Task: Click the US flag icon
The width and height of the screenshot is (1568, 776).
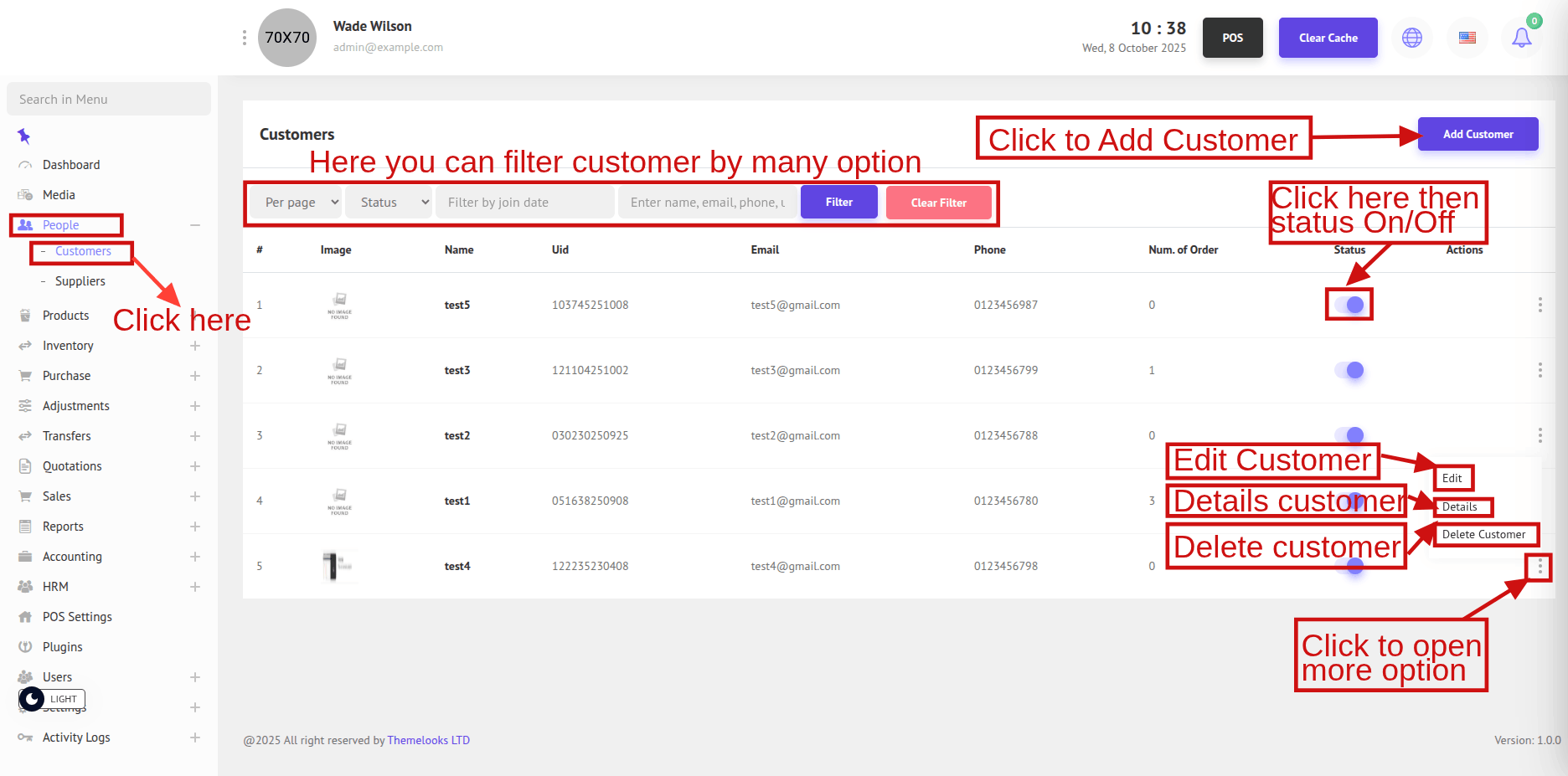Action: click(1467, 38)
